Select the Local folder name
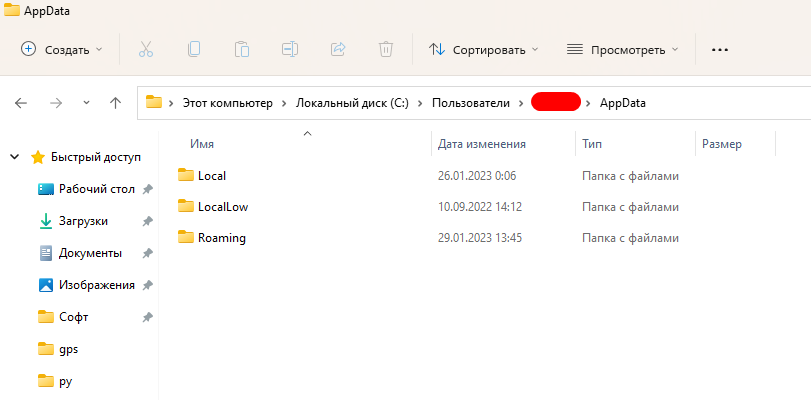The image size is (811, 400). coord(212,176)
